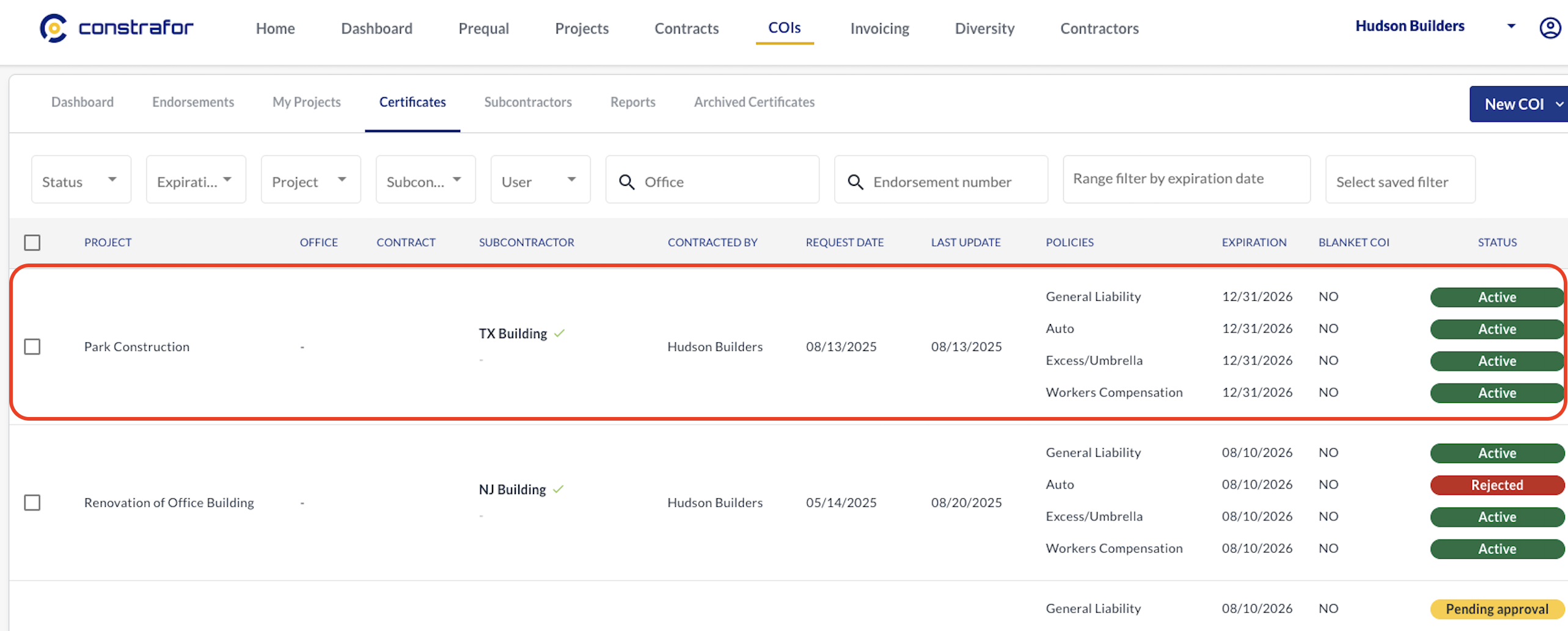Viewport: 1568px width, 631px height.
Task: Click the 05/14/2025 request date cell
Action: coord(841,503)
